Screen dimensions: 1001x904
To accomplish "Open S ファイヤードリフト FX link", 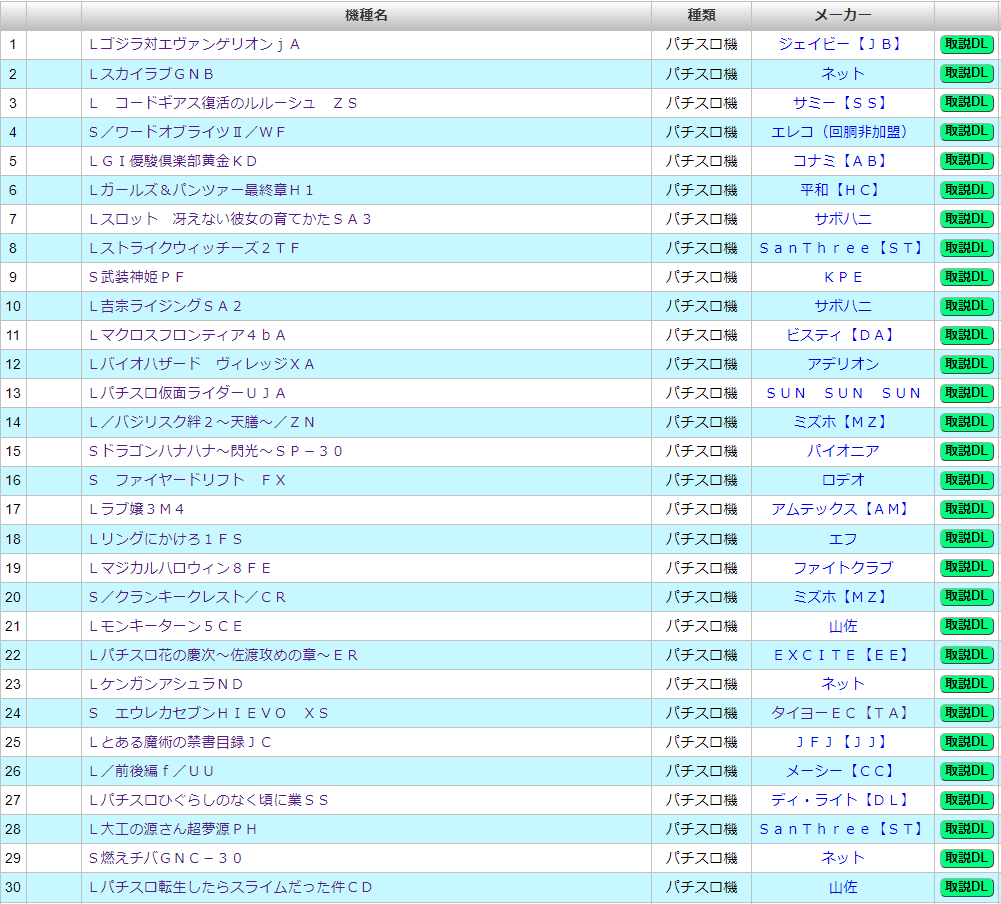I will tap(187, 480).
